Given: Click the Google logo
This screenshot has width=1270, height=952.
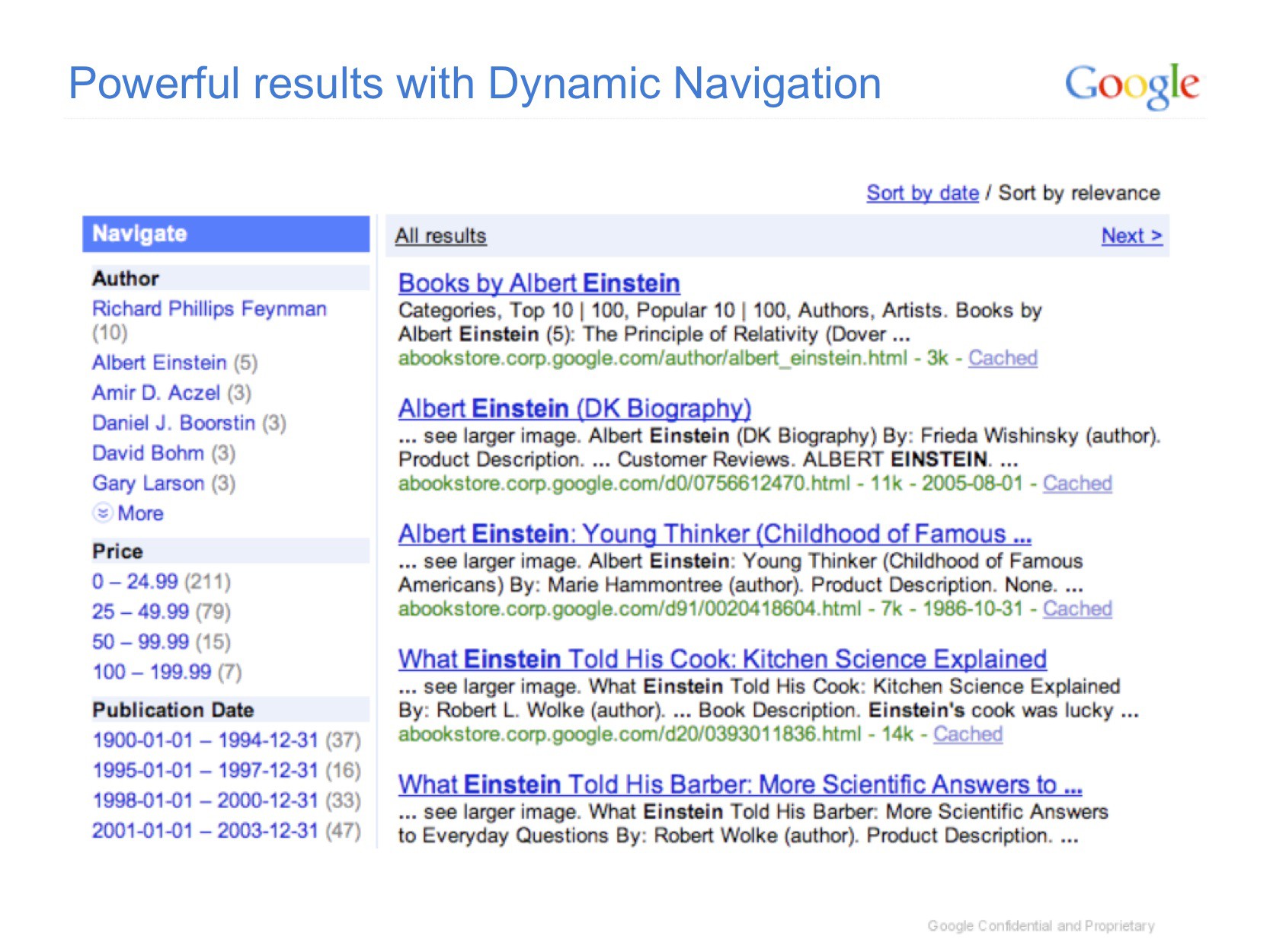Looking at the screenshot, I should (1132, 86).
